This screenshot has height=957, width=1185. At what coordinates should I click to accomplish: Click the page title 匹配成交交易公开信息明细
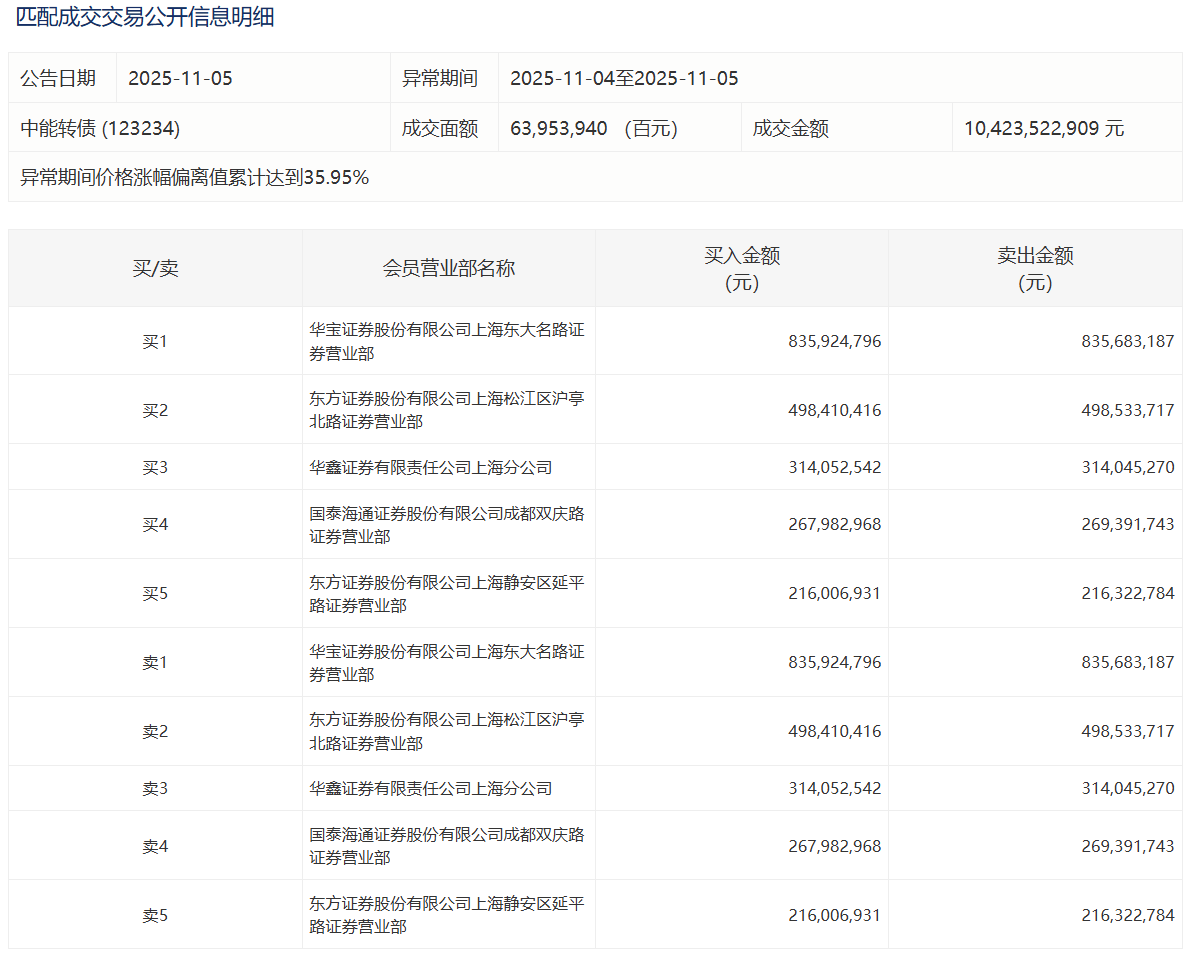tap(145, 17)
